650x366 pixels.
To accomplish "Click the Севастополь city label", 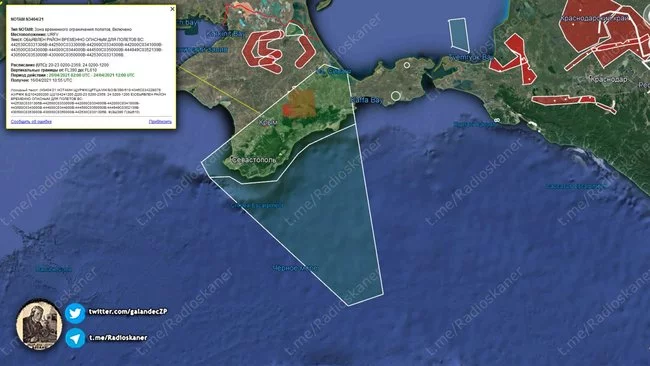I will tap(254, 160).
